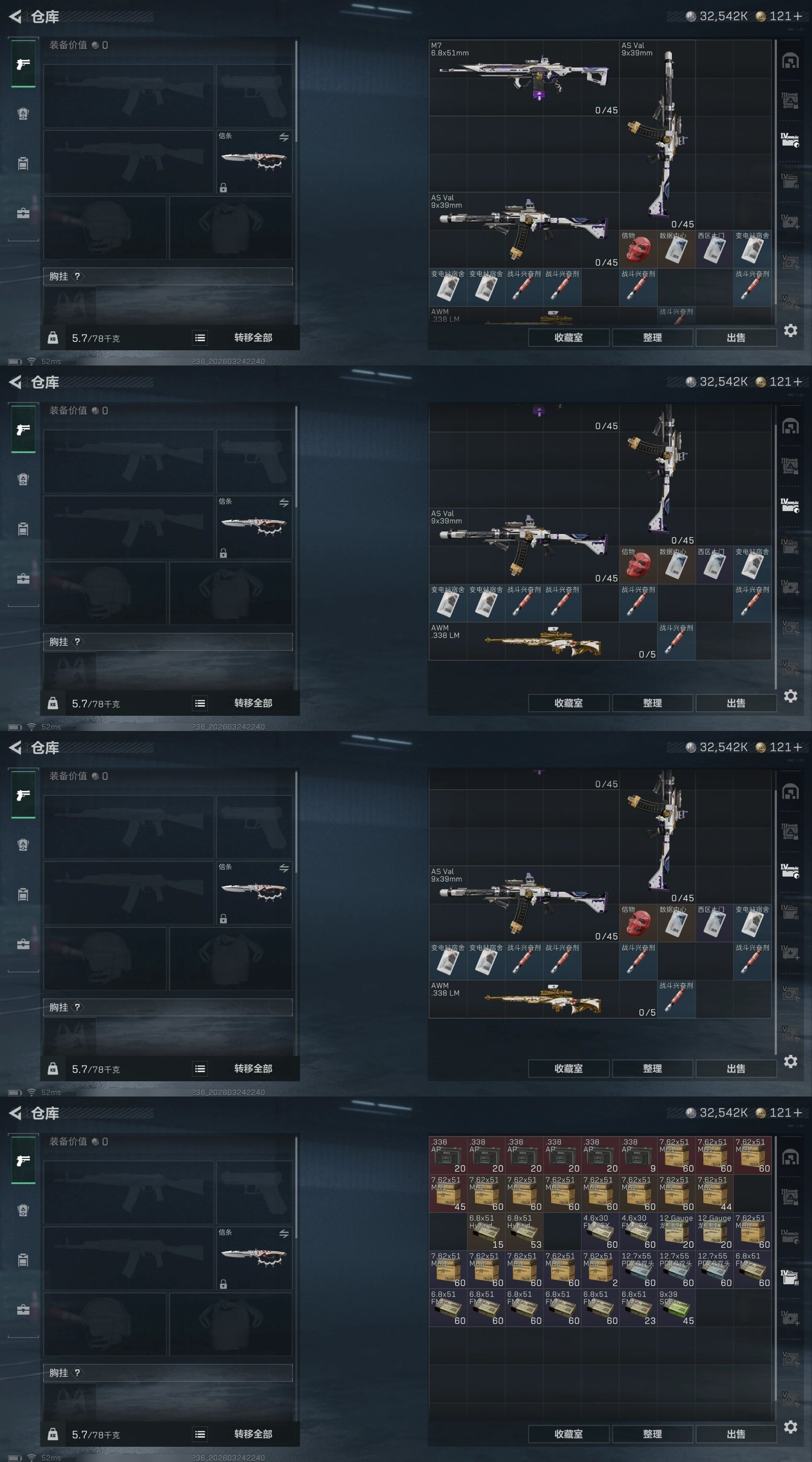Pick the 6.8x51 FMJ stack of 23
This screenshot has width=812, height=1462.
(638, 1308)
